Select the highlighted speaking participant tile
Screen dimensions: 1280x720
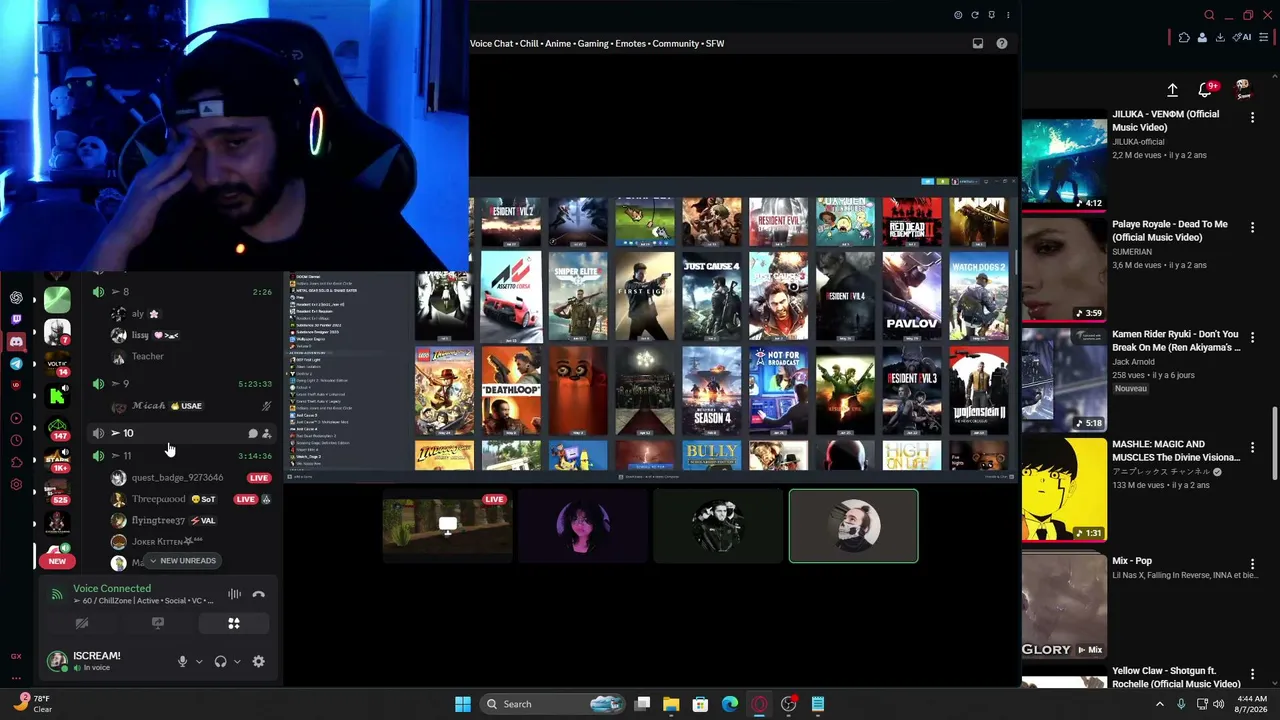[x=853, y=526]
